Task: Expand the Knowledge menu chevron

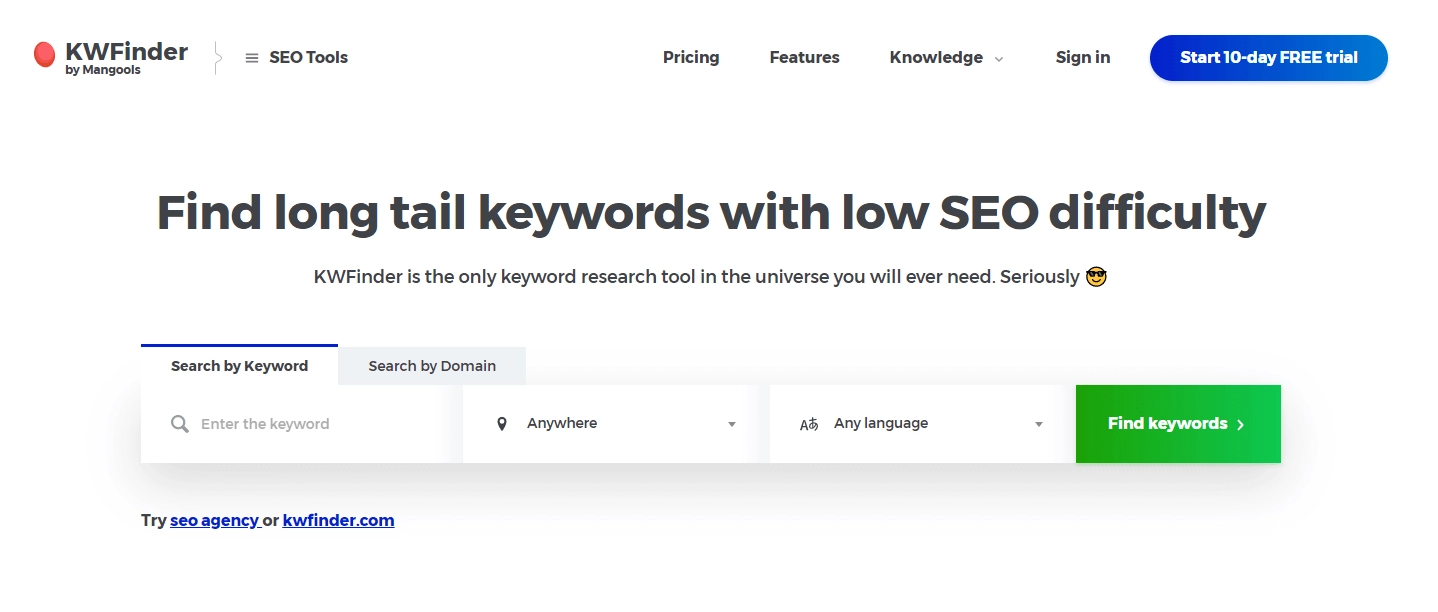Action: point(998,59)
